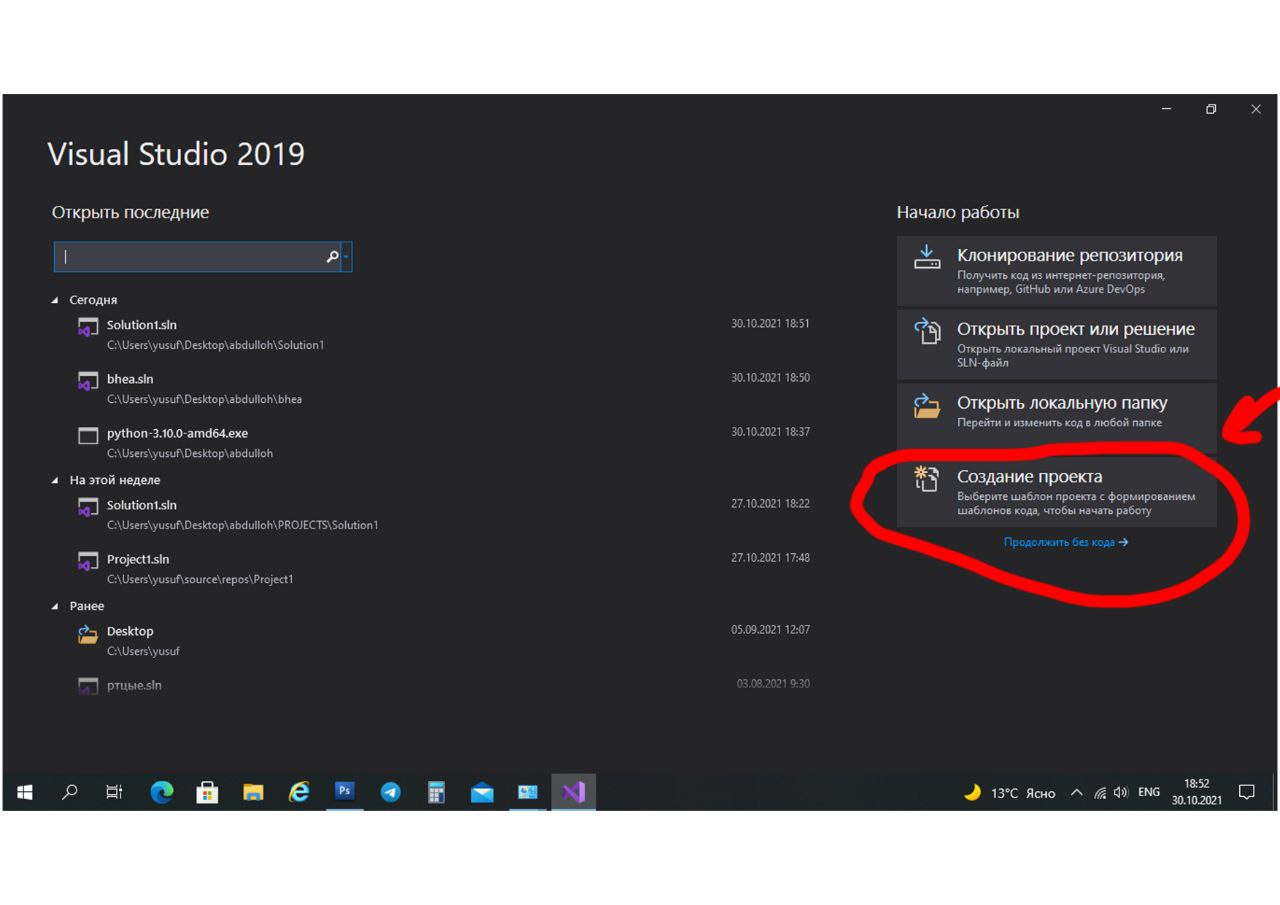Click the Создание проекта button

click(x=1056, y=490)
